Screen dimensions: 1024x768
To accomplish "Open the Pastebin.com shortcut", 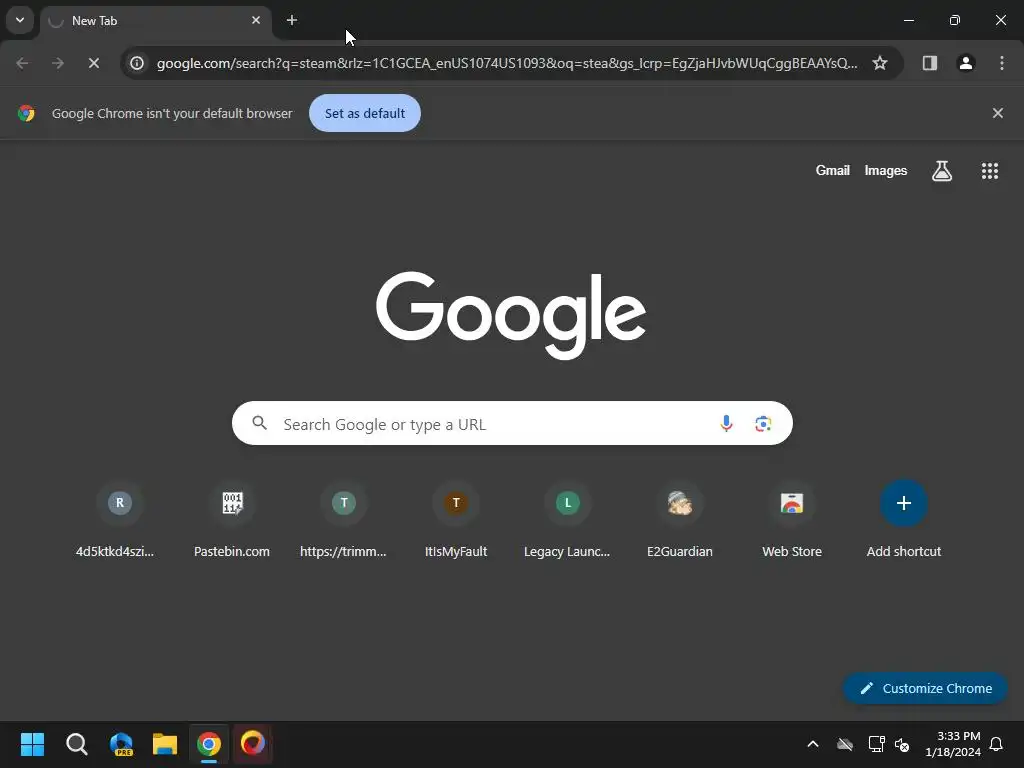I will 232,520.
